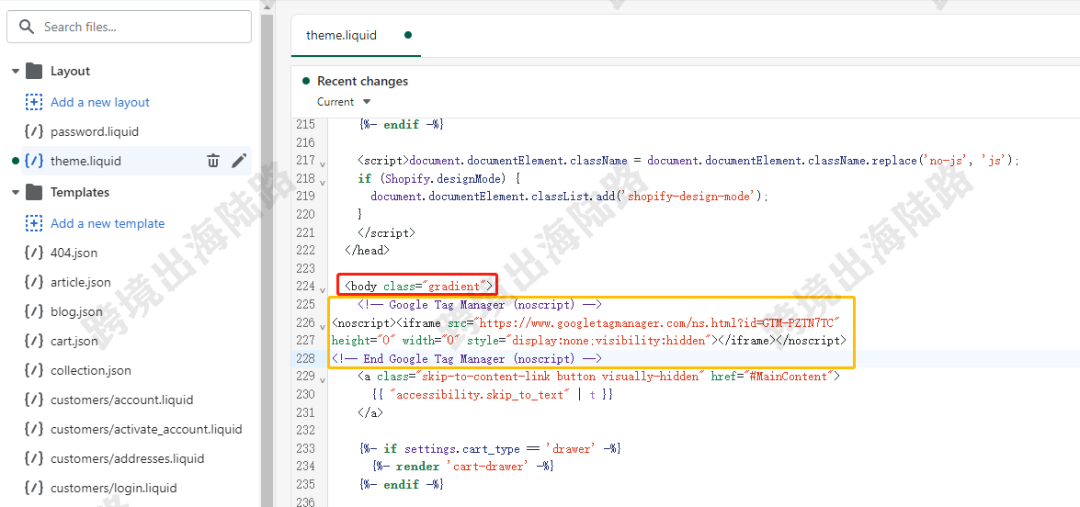Viewport: 1080px width, 507px height.
Task: Open cart.json in the file list
Action: pos(74,341)
